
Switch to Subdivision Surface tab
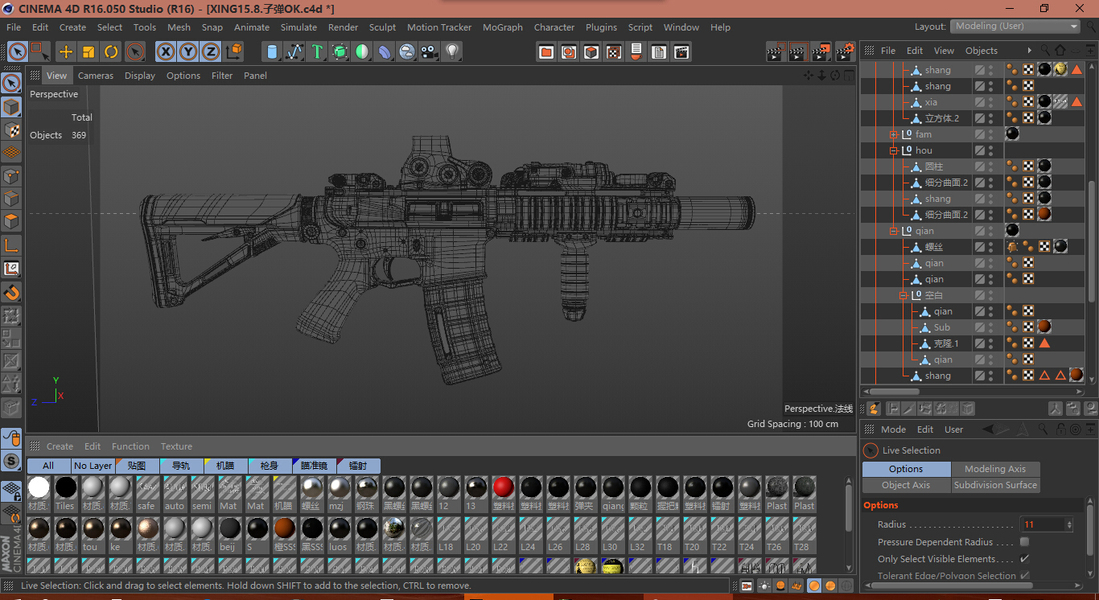[995, 485]
